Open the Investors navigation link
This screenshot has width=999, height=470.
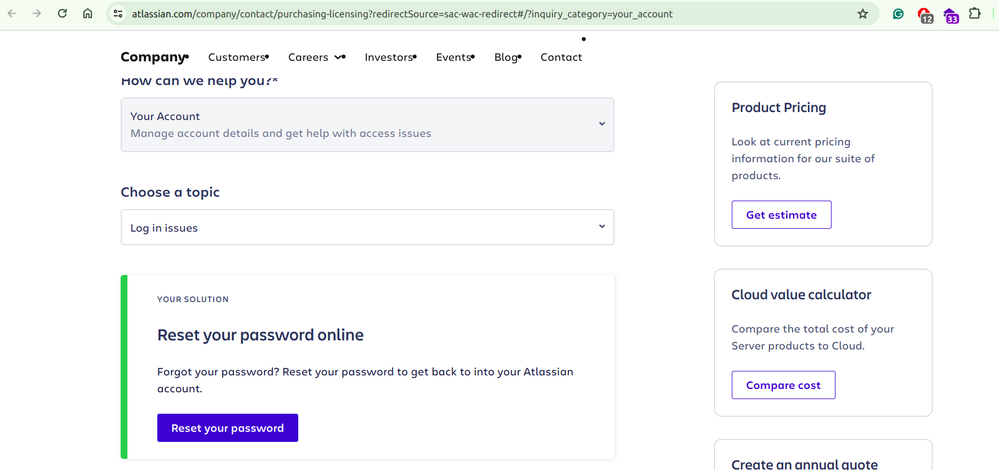click(x=389, y=57)
